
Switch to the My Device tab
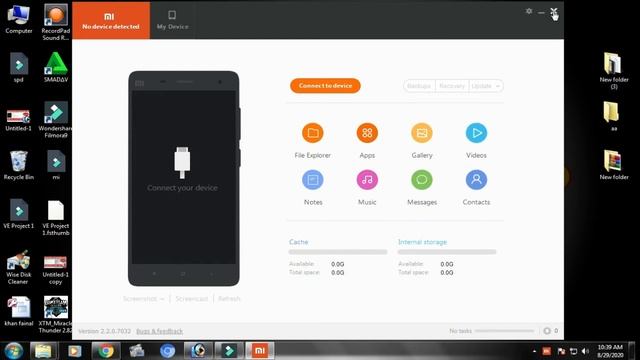coord(173,20)
